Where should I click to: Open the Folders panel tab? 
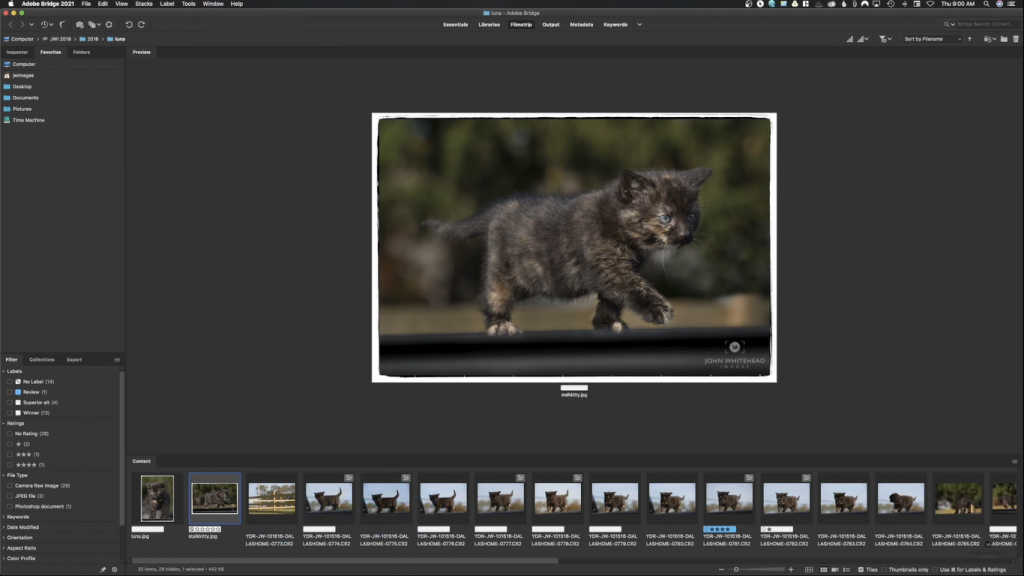(x=81, y=52)
